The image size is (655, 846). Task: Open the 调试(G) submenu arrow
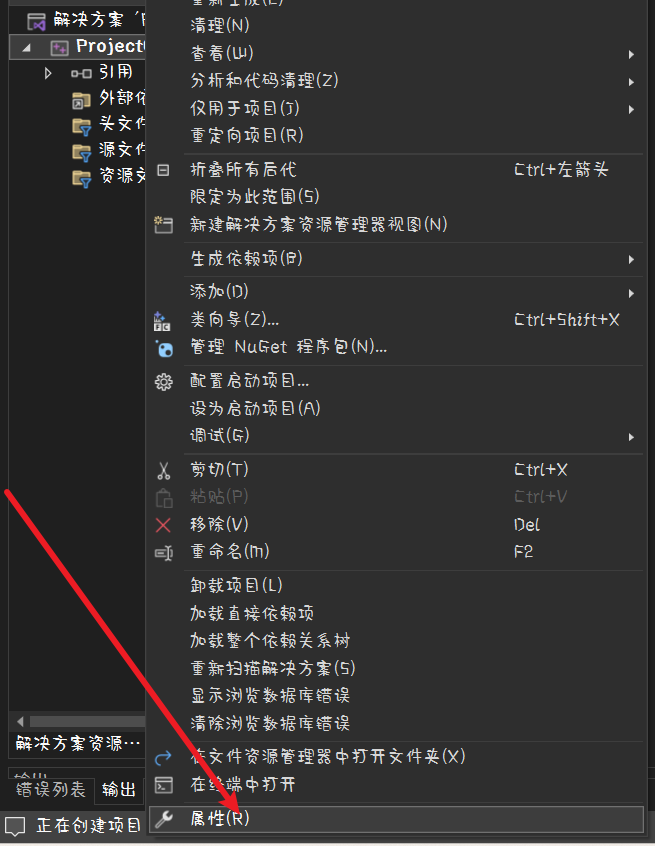[x=631, y=437]
